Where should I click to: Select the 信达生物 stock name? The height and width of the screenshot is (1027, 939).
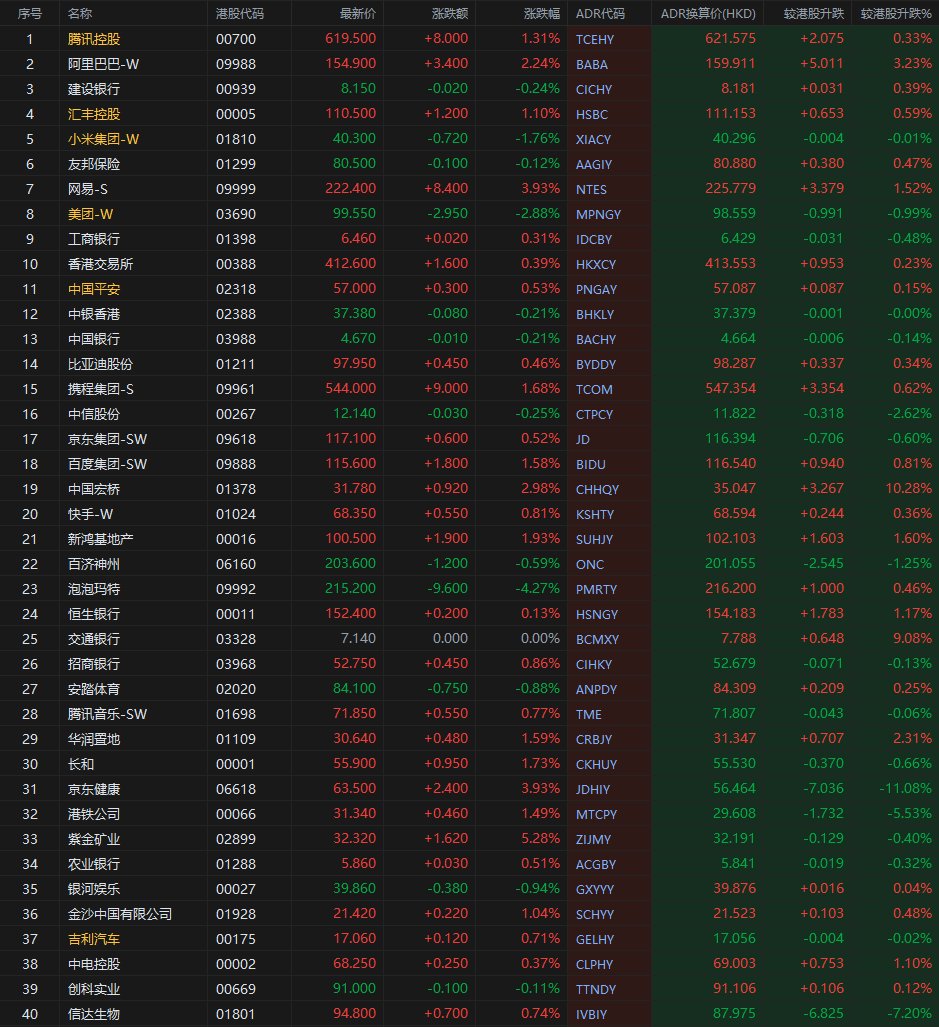(x=94, y=1014)
